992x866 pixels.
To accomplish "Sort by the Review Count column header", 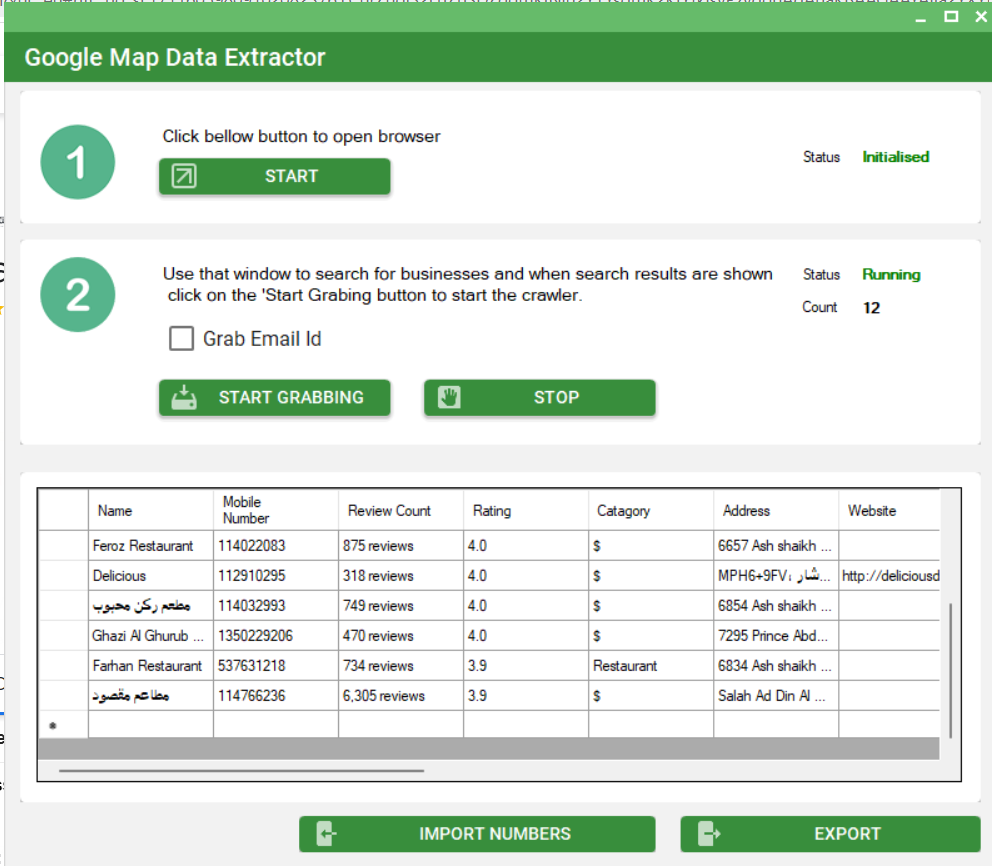I will tap(401, 510).
